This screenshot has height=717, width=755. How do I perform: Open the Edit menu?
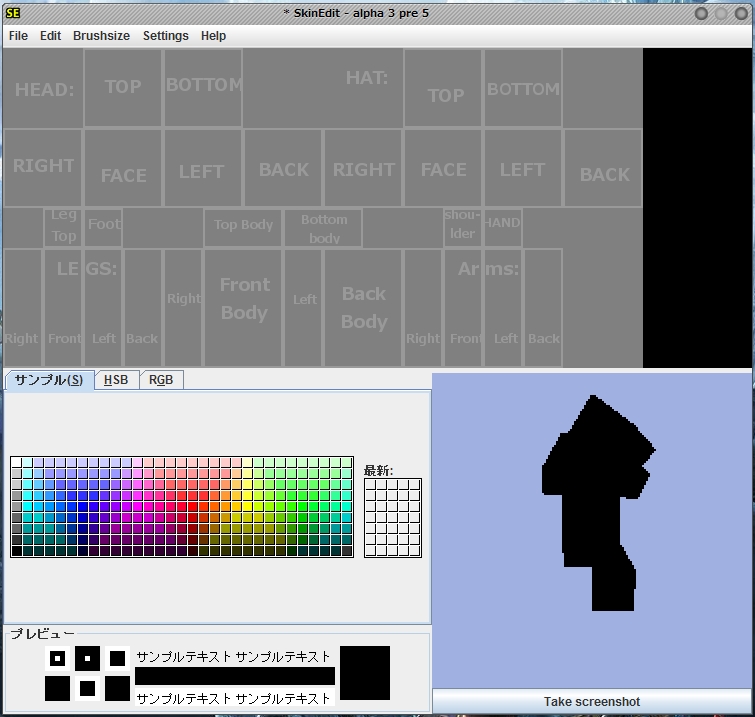50,36
